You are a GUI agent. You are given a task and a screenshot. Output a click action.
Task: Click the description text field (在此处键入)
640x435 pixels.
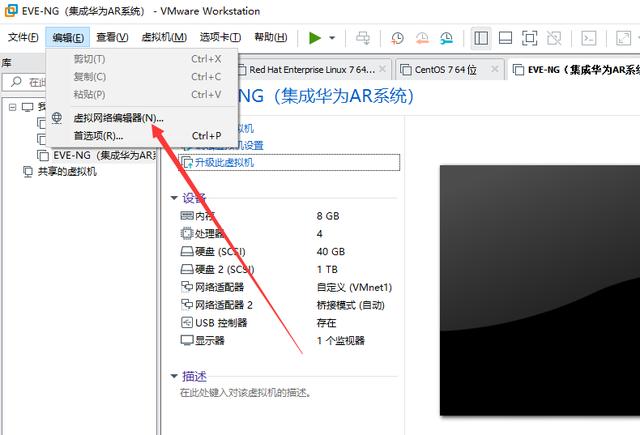click(x=246, y=393)
